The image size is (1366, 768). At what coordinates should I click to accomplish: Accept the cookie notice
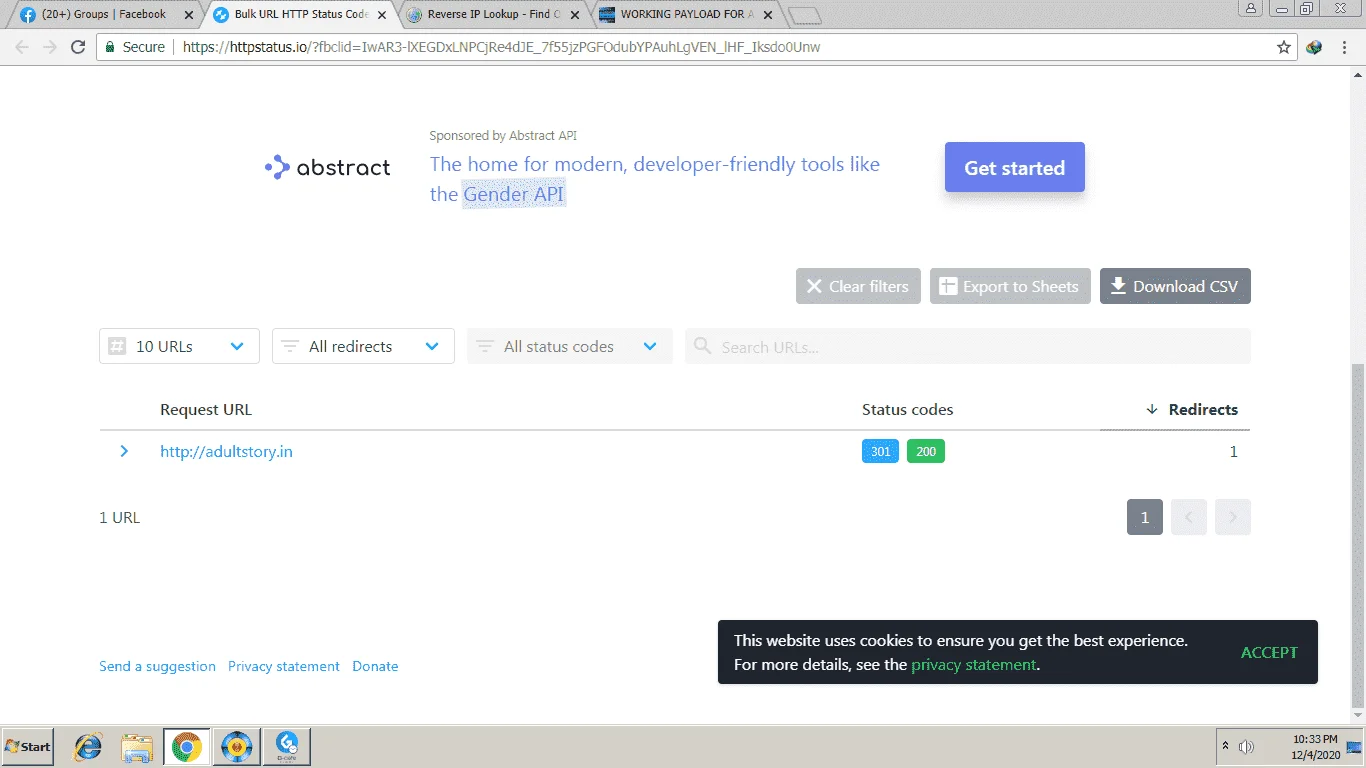(1269, 652)
